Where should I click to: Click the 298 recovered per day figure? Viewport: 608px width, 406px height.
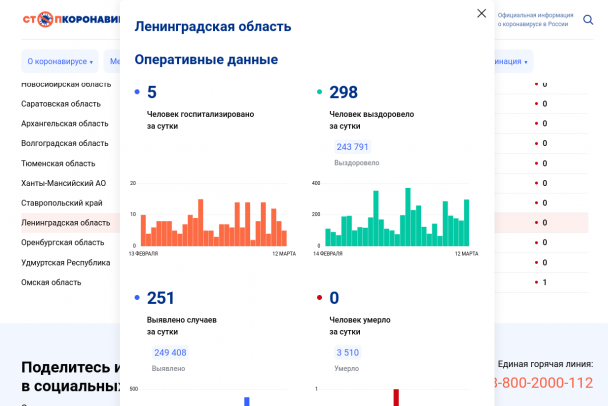coord(344,92)
